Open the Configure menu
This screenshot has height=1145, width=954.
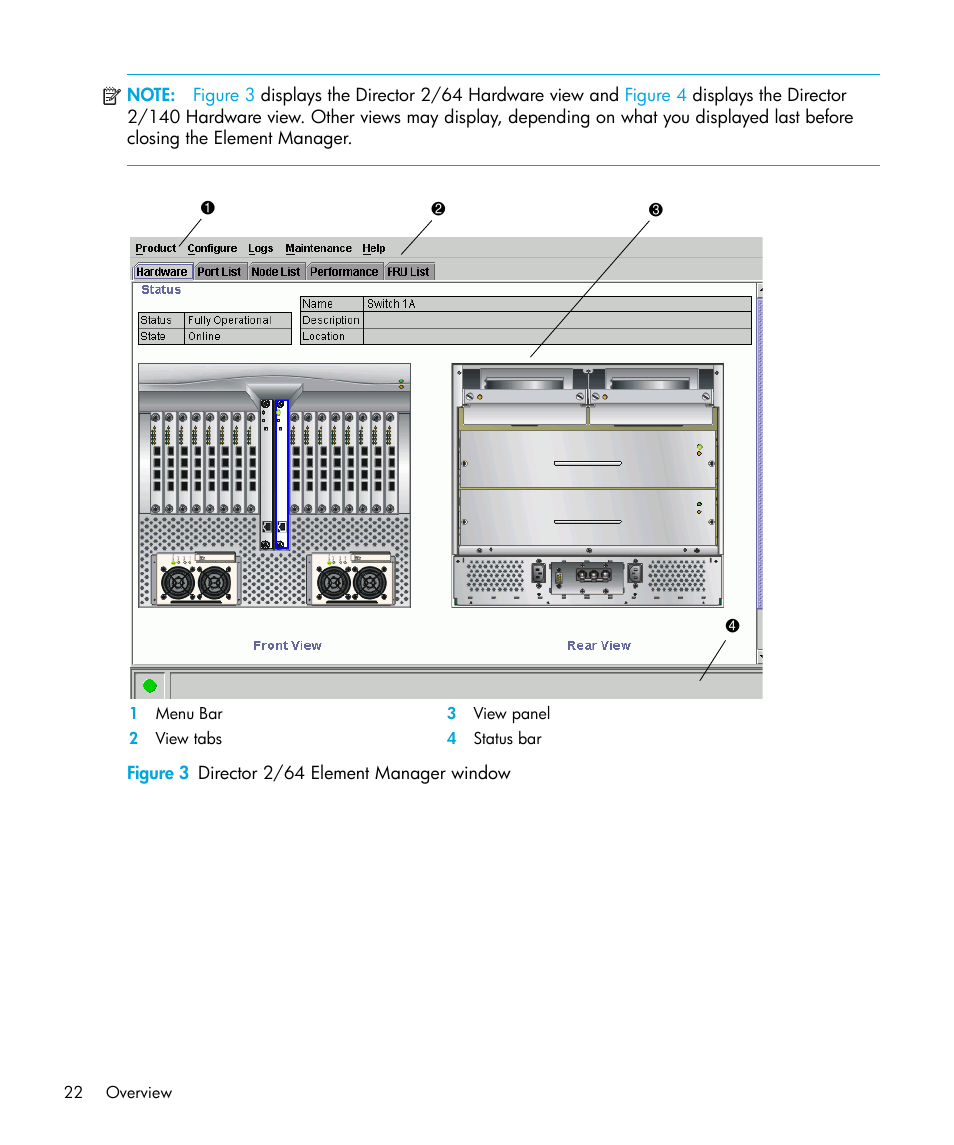212,248
